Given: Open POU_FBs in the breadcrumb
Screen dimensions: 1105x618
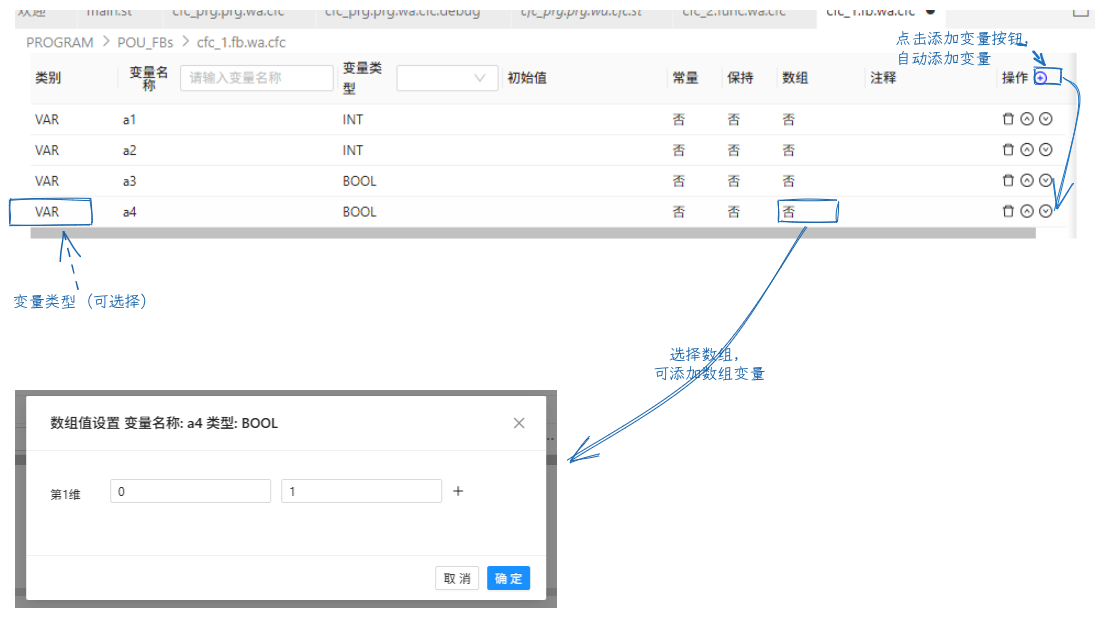Looking at the screenshot, I should coord(145,42).
